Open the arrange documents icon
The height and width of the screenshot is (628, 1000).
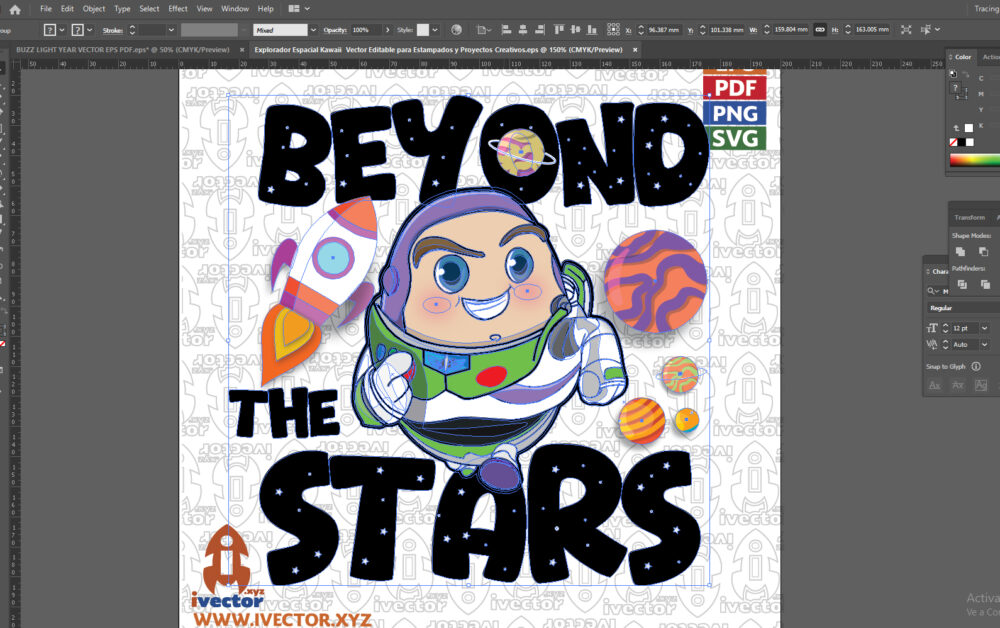[x=294, y=9]
